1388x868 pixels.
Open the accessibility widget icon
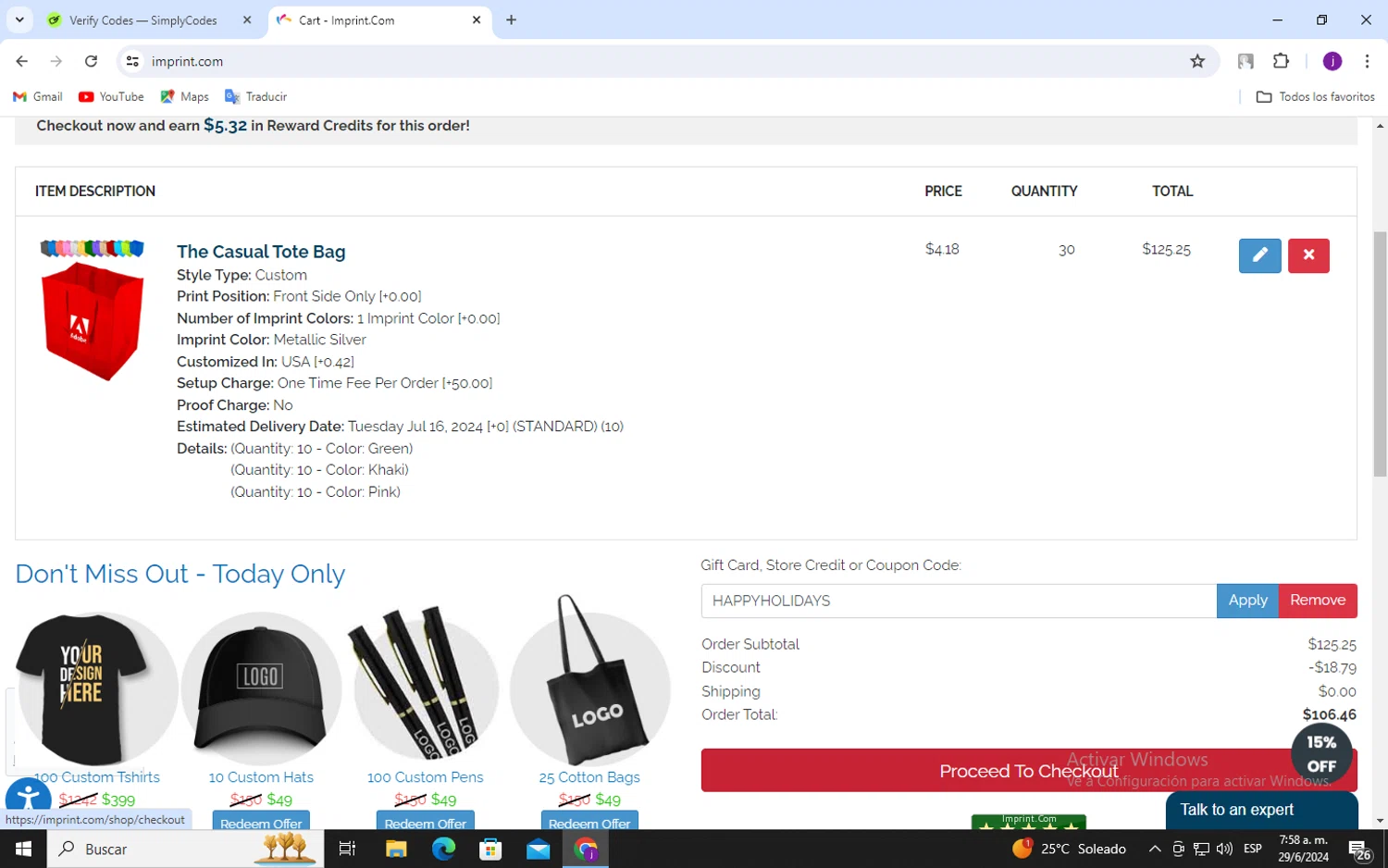pos(28,798)
